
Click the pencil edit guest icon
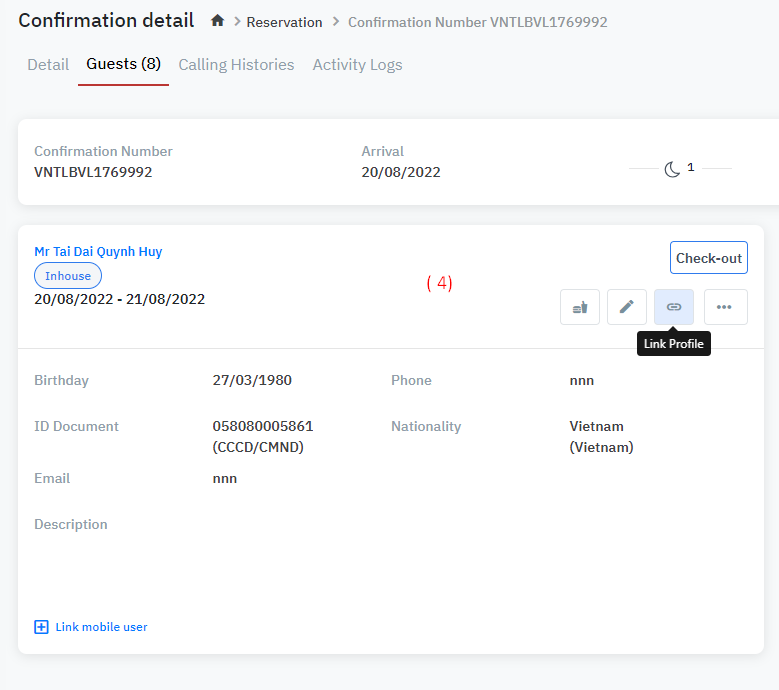(x=627, y=307)
